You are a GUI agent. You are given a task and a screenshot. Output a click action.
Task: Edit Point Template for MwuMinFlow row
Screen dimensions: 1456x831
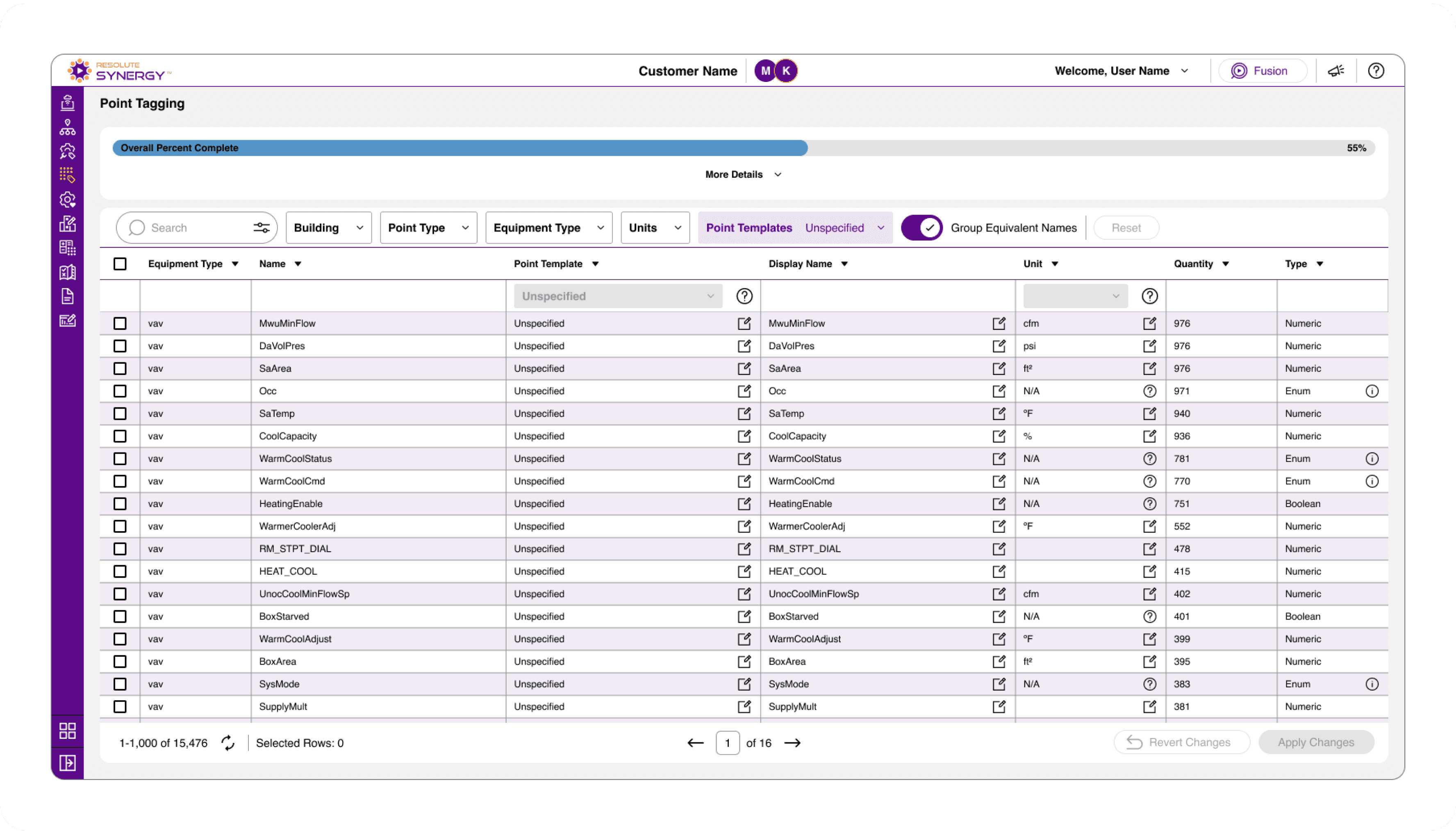coord(744,324)
